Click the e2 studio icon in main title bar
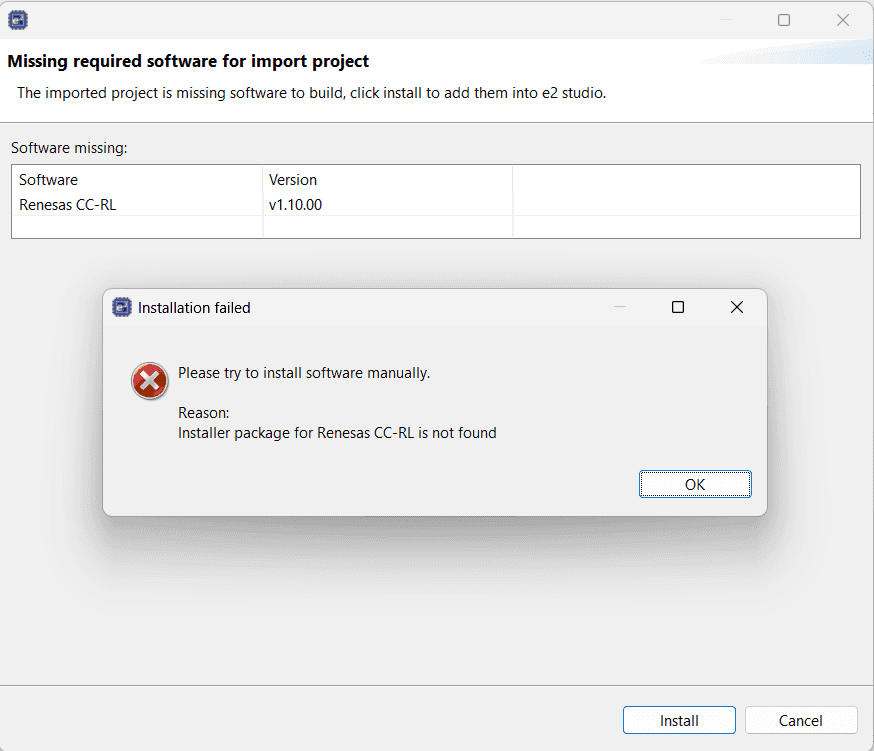This screenshot has width=874, height=751. [18, 20]
